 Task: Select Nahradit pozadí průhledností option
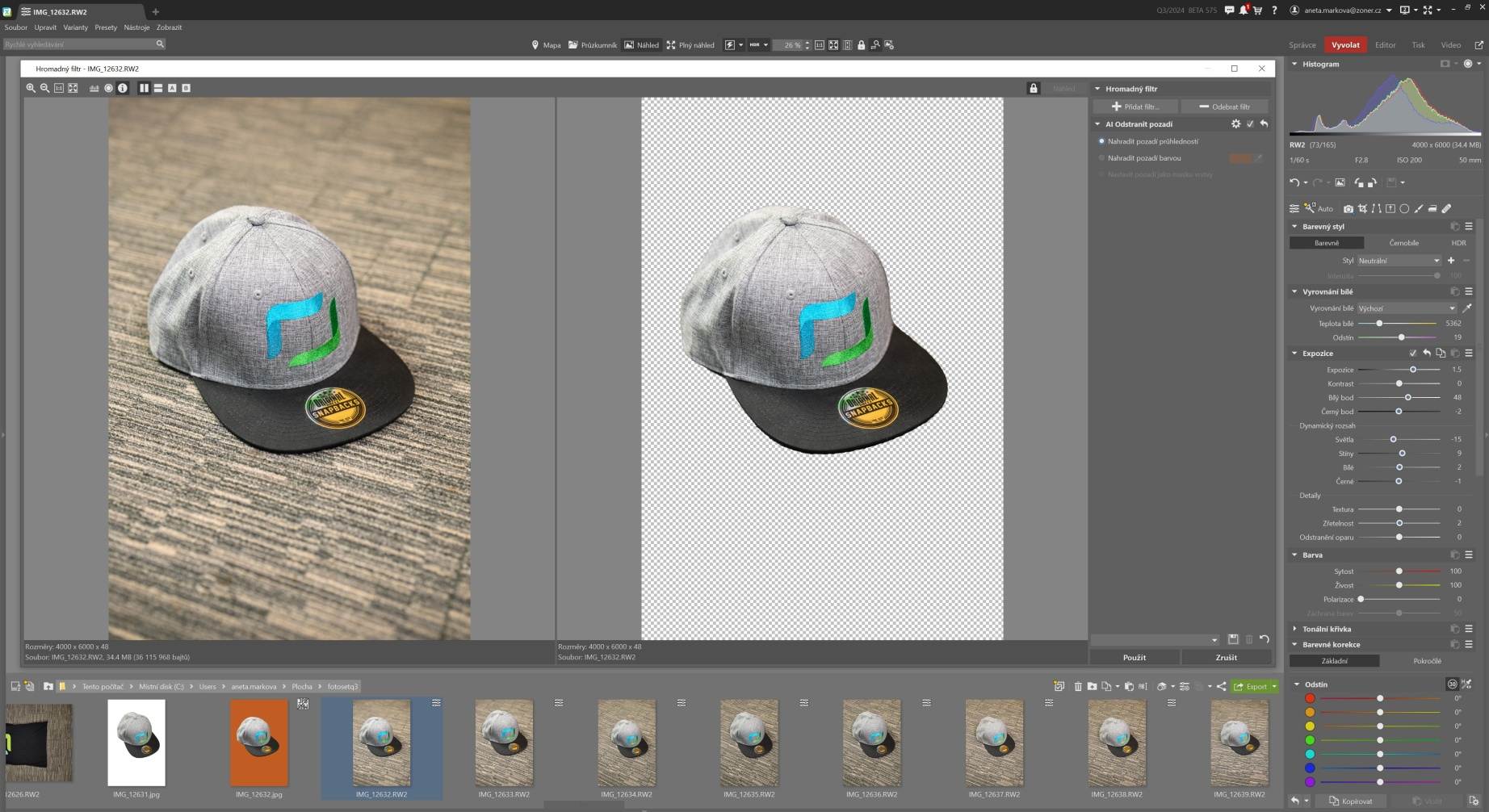1101,141
